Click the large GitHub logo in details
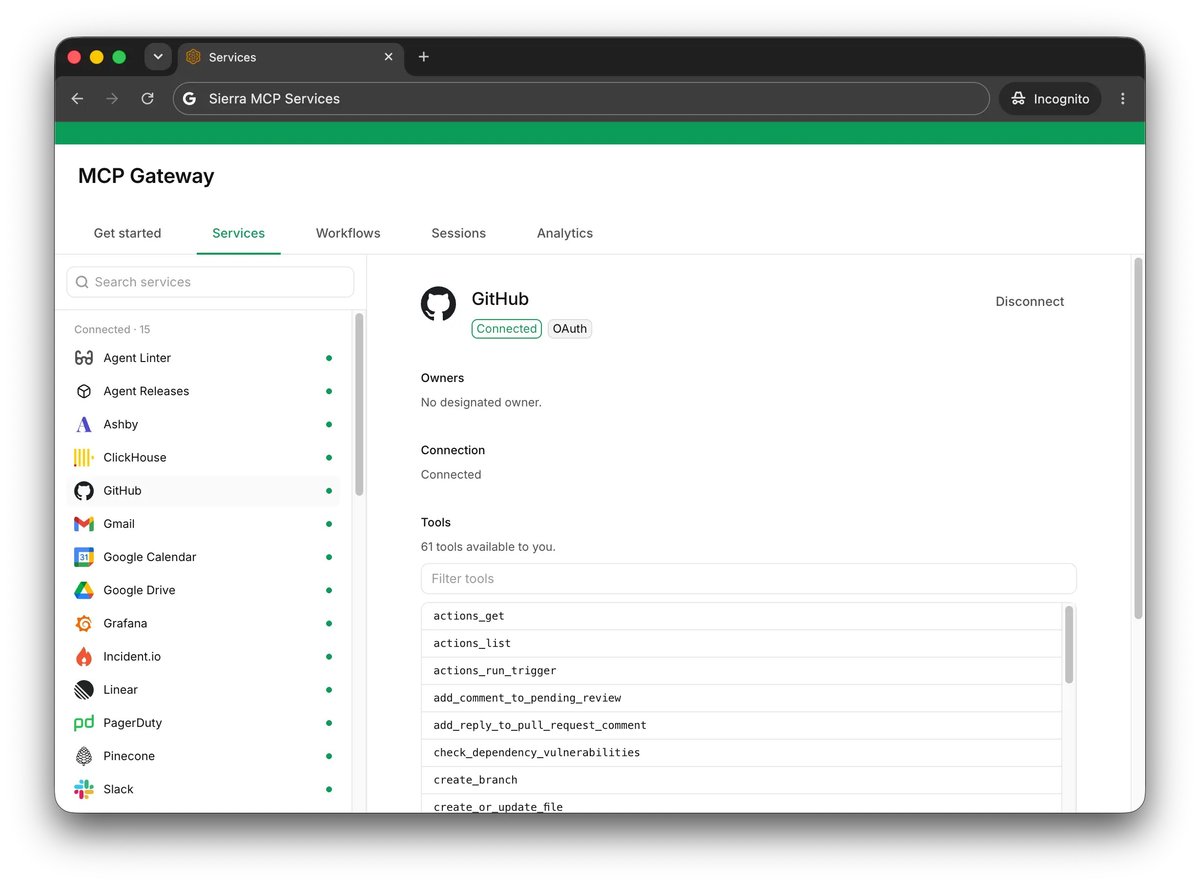 438,304
